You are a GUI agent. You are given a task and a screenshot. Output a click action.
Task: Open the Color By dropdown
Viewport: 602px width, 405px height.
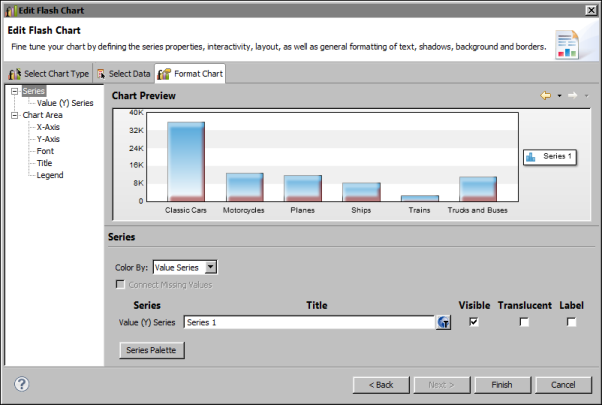(184, 267)
